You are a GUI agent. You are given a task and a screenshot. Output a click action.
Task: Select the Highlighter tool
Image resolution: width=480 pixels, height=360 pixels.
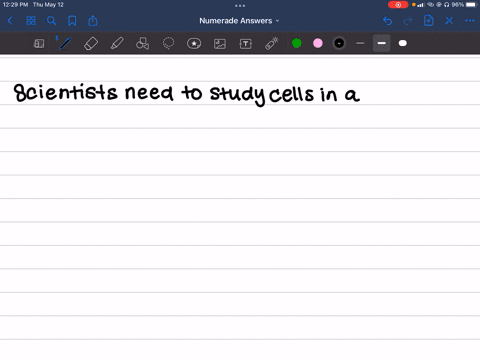pyautogui.click(x=117, y=43)
